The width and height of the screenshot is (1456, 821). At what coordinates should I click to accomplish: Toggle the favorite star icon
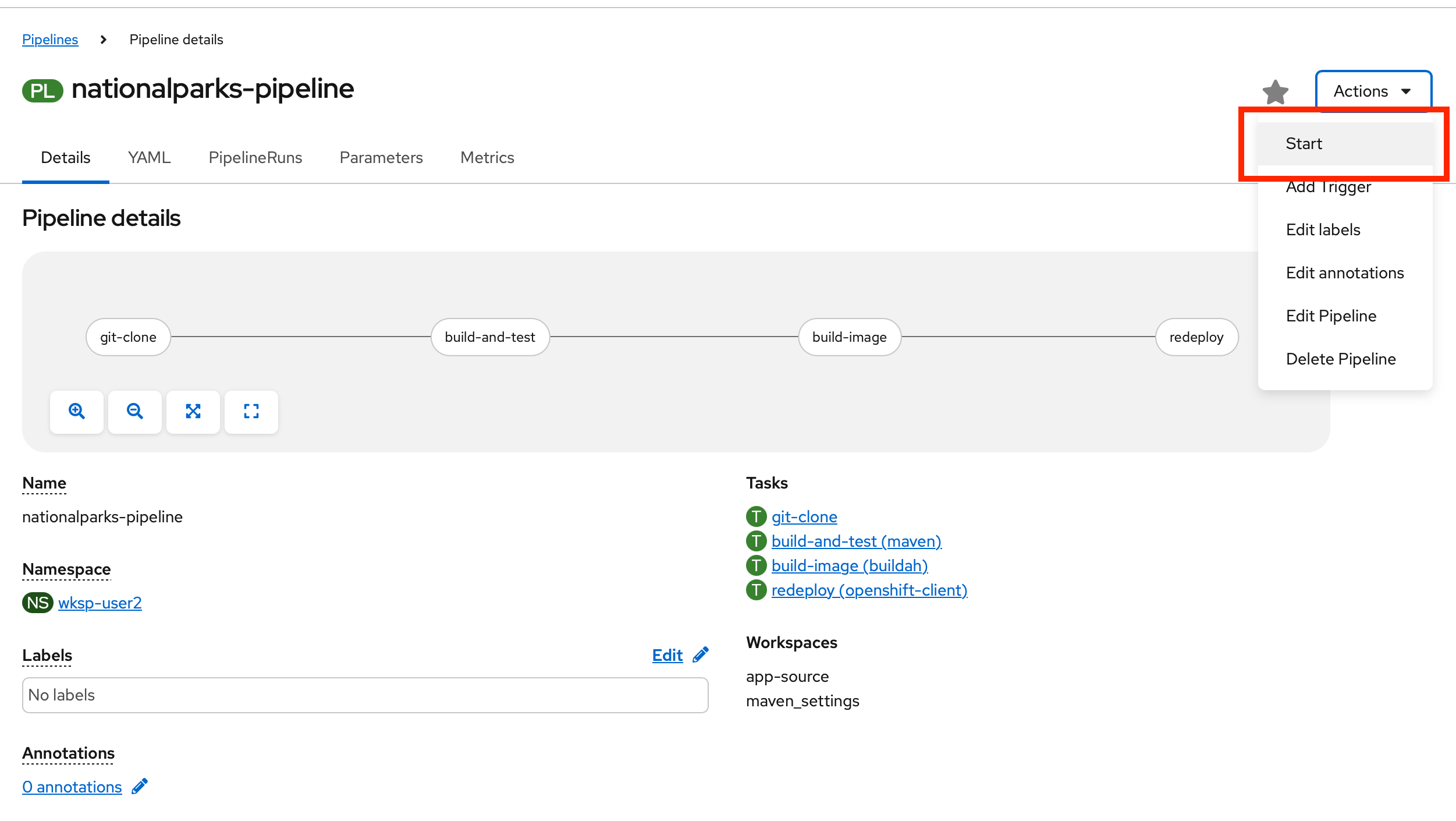(x=1275, y=92)
